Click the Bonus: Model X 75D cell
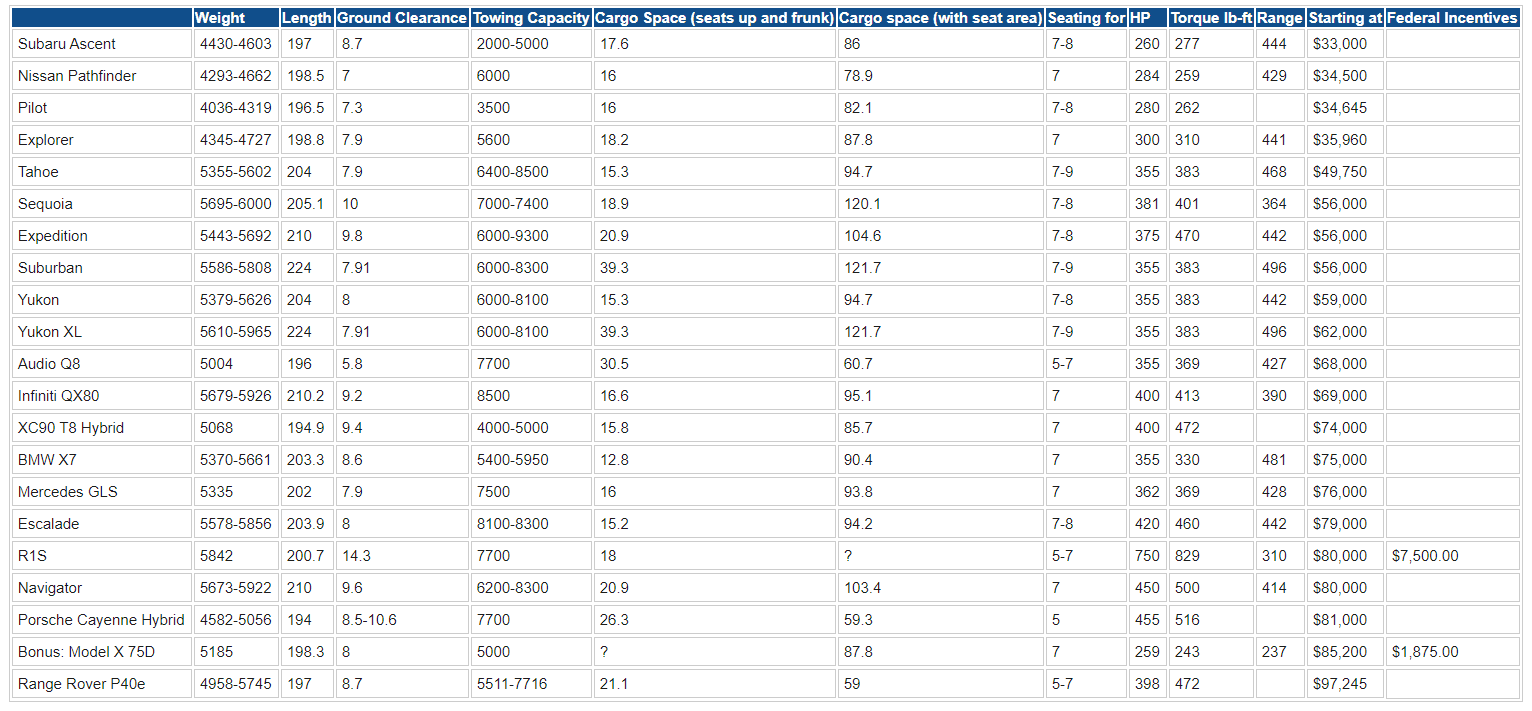 [102, 652]
